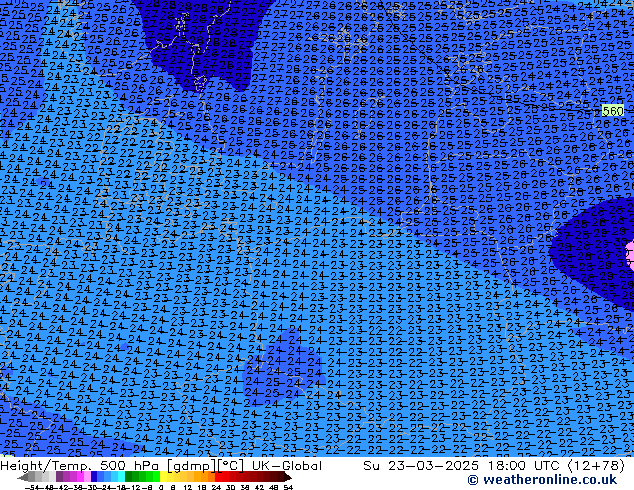The height and width of the screenshot is (490, 634).
Task: Click the grey left arrow of color scale
Action: [22, 477]
